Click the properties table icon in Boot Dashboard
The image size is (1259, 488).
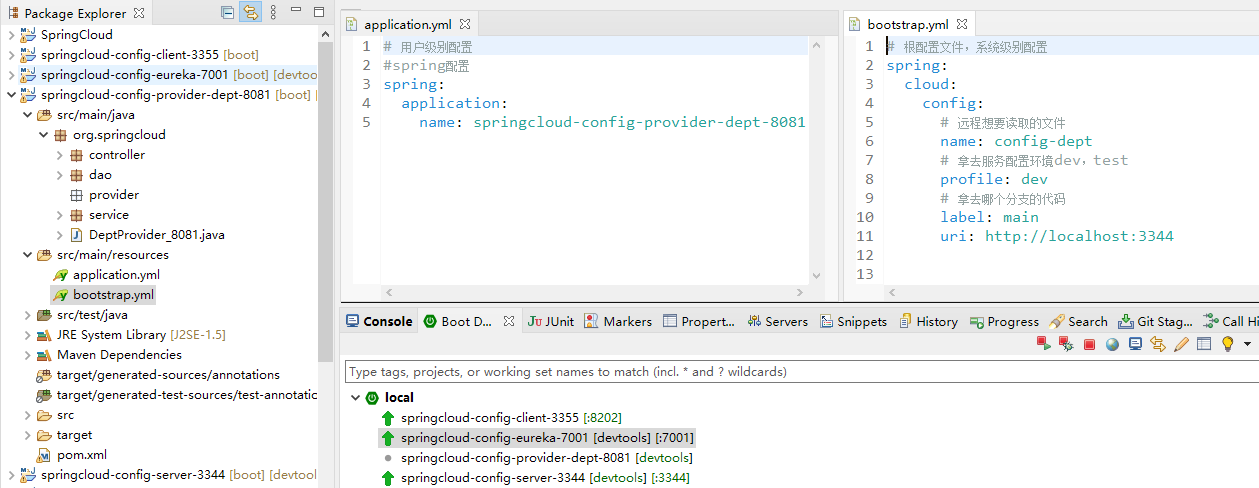1204,344
